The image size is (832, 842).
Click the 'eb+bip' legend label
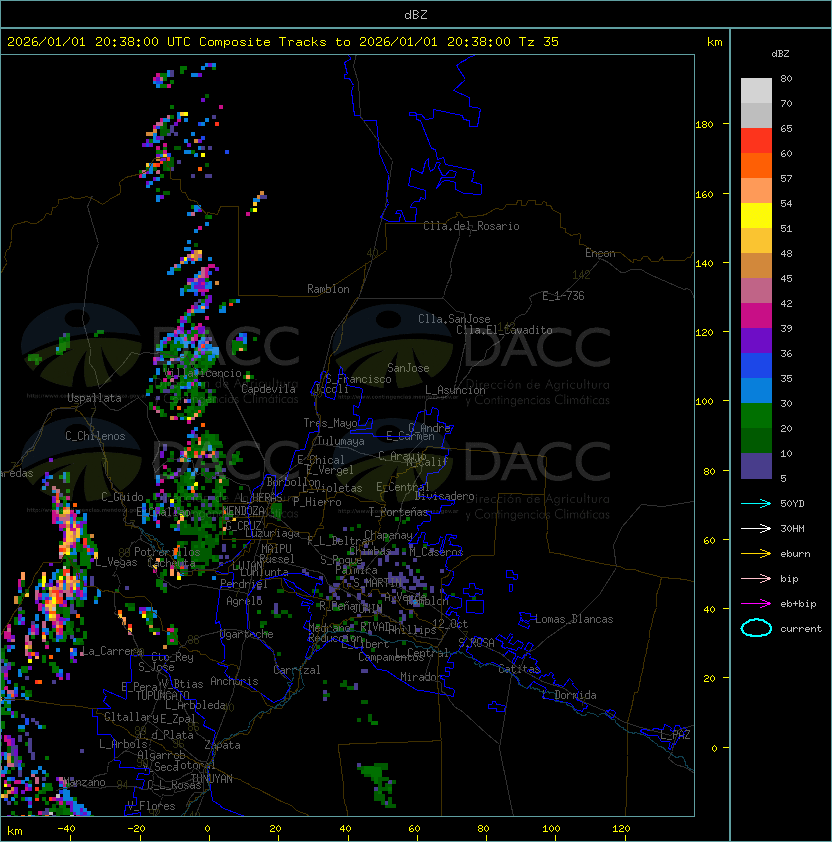(798, 604)
